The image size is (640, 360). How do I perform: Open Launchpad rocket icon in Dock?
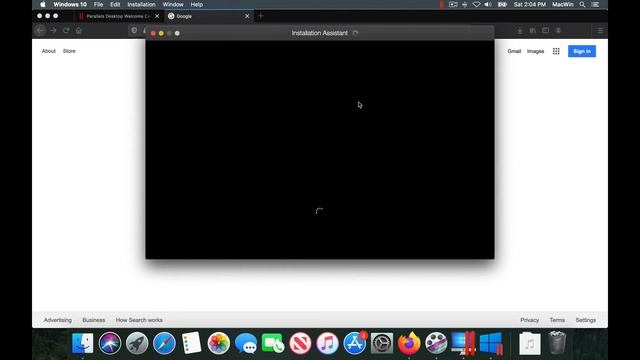point(137,343)
